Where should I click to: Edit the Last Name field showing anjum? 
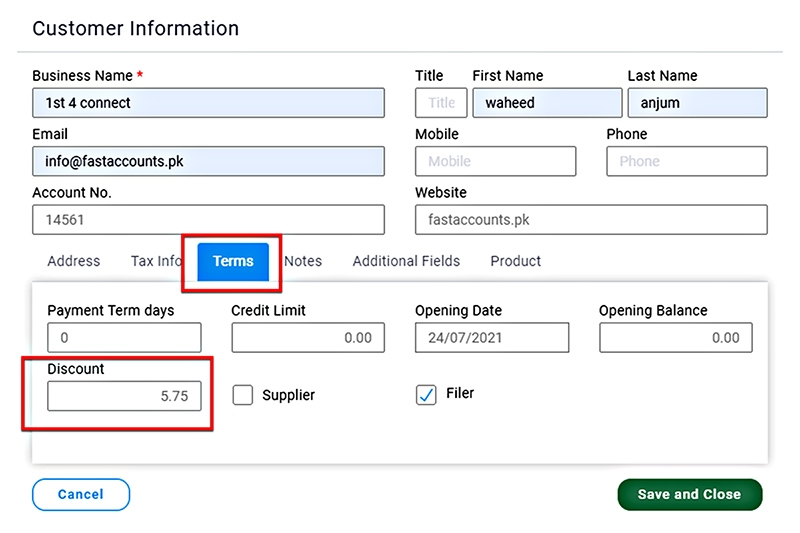point(697,103)
